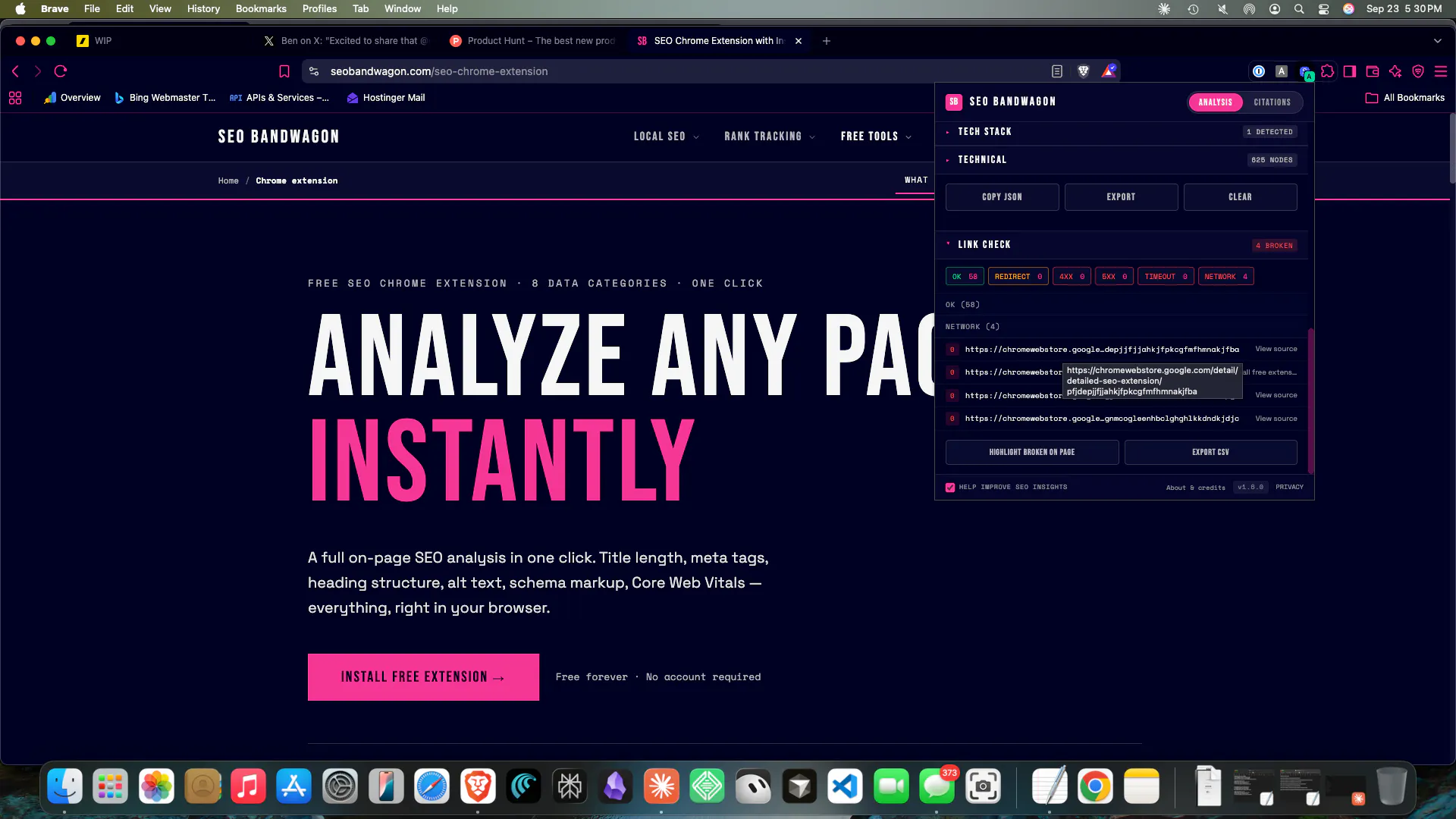
Task: Filter links by Redirect 0 chip
Action: point(1018,277)
